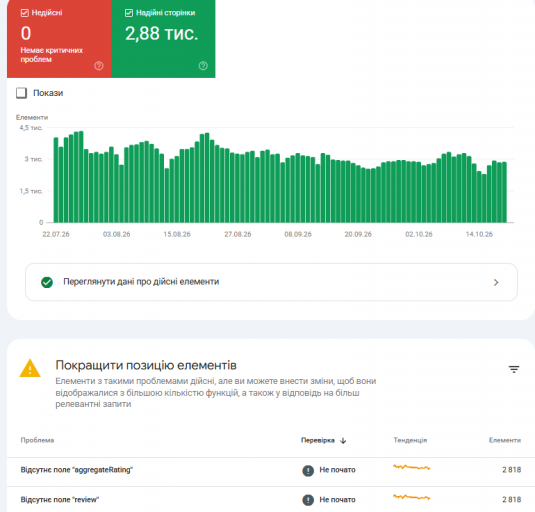
Task: Click the Немає критичних проблем text
Action: (52, 55)
